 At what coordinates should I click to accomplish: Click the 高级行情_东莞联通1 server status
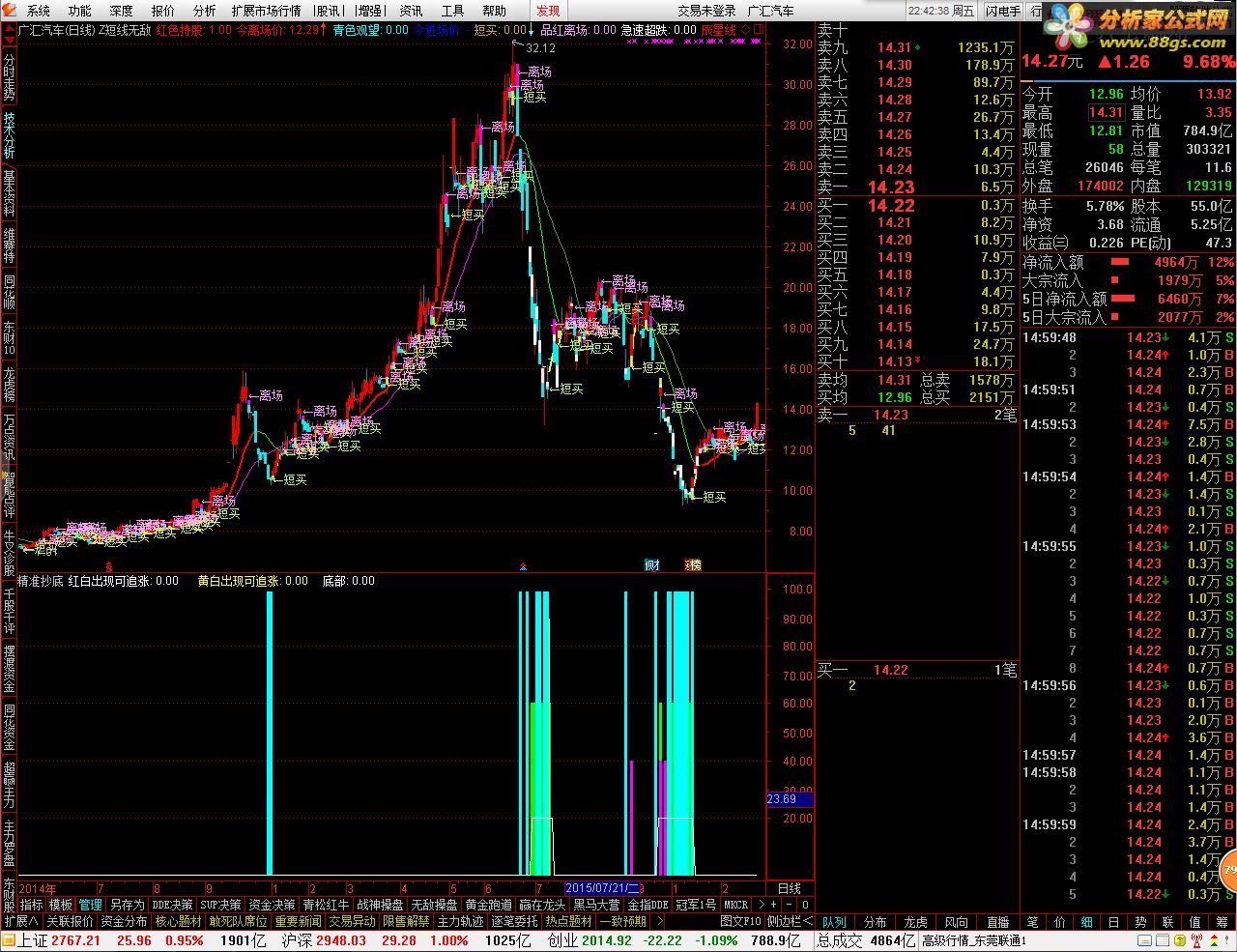coord(974,940)
